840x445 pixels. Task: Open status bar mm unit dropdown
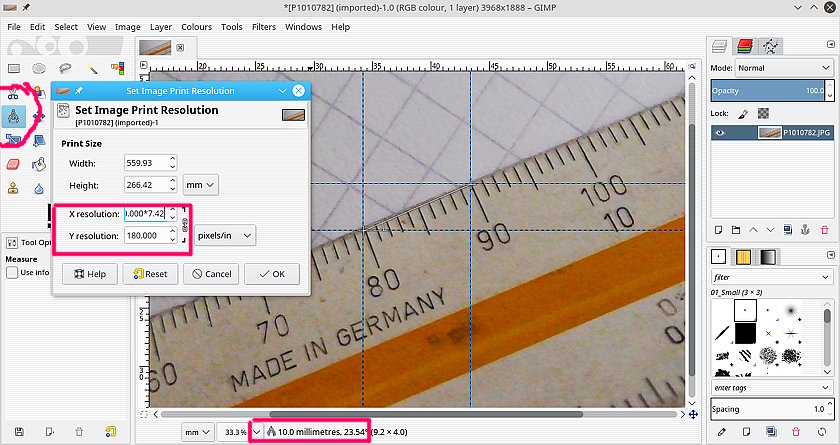(197, 432)
